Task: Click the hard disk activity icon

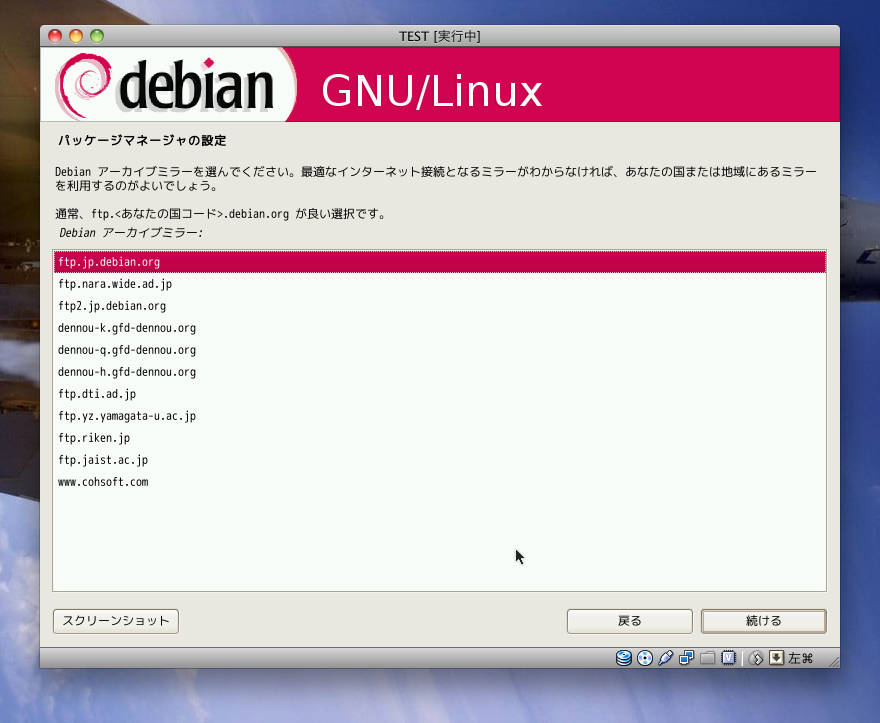Action: coord(624,658)
